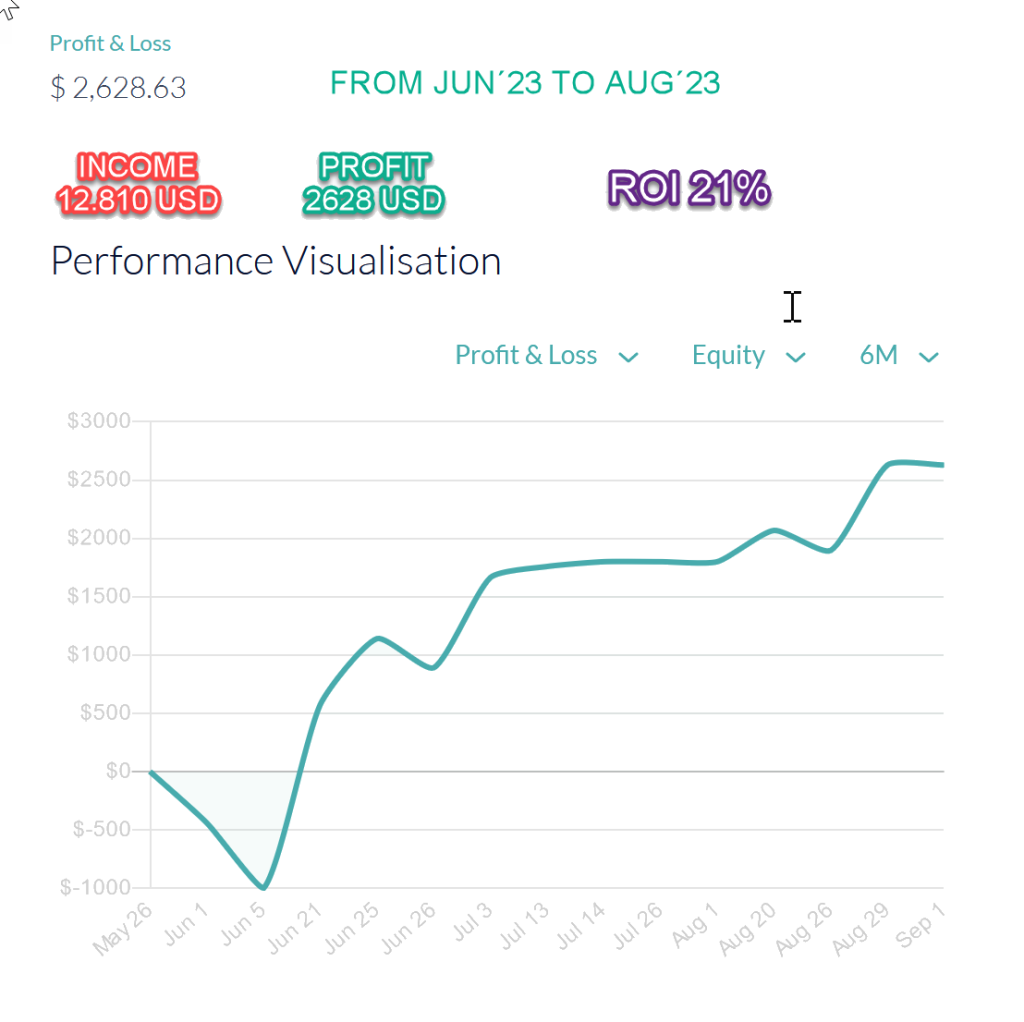The image size is (1024, 1022).
Task: Click the green PROFIT 2628 USD badge
Action: pos(373,184)
